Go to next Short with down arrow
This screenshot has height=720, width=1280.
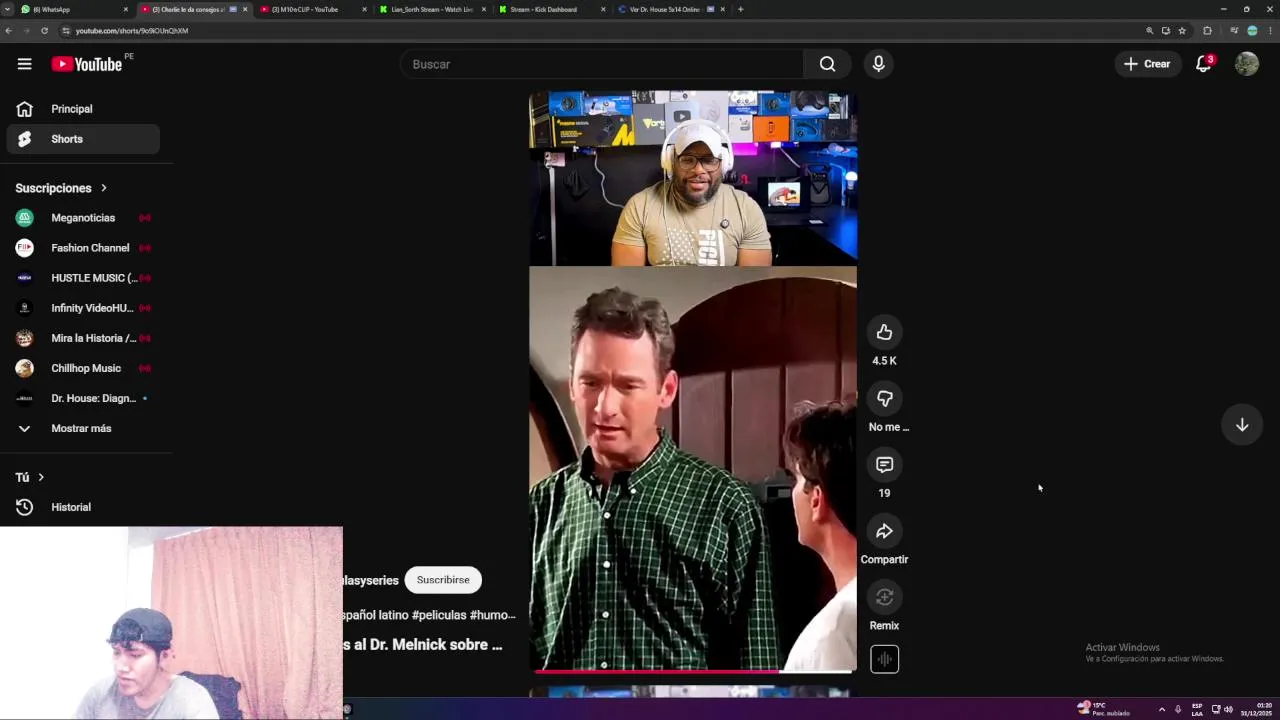(x=1242, y=425)
